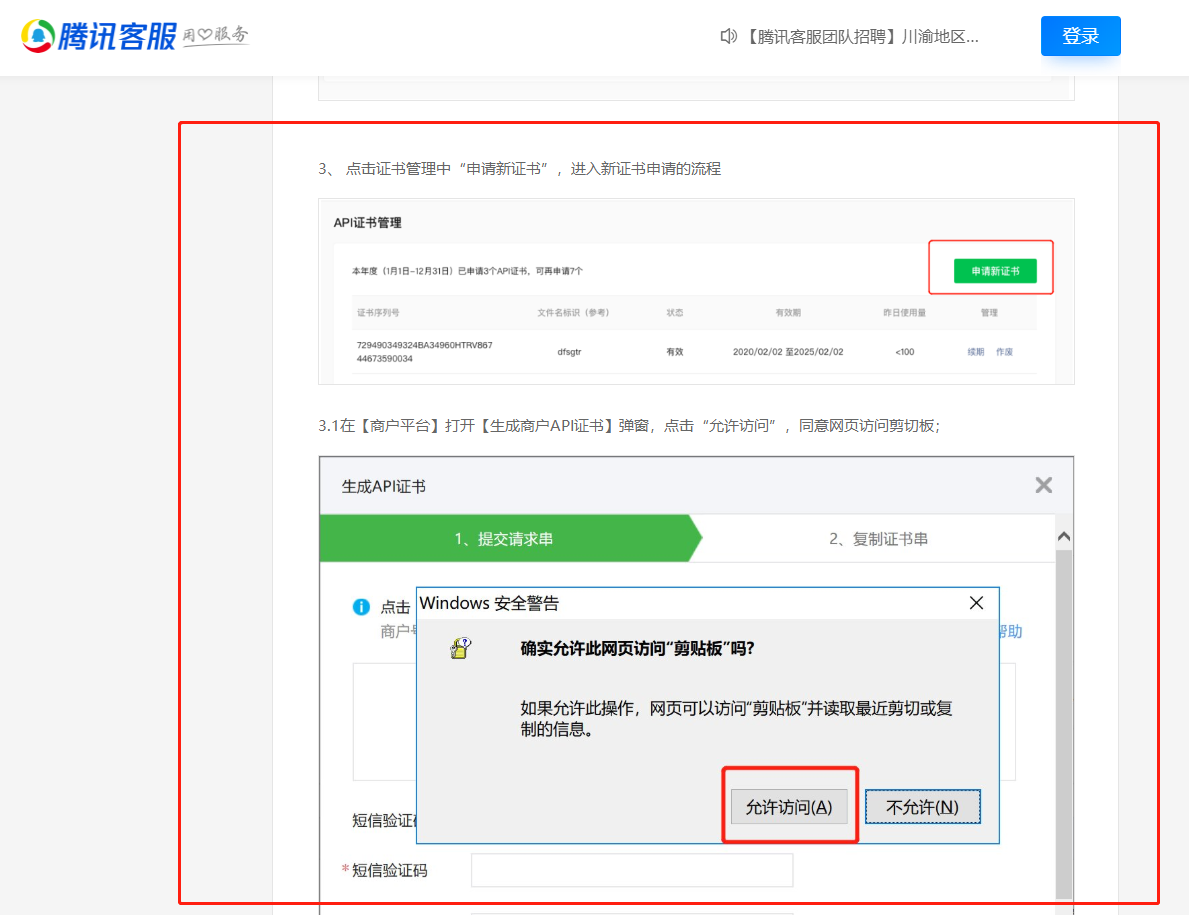Select the 1、提交请求串 step tab
1189x915 pixels.
[x=504, y=539]
